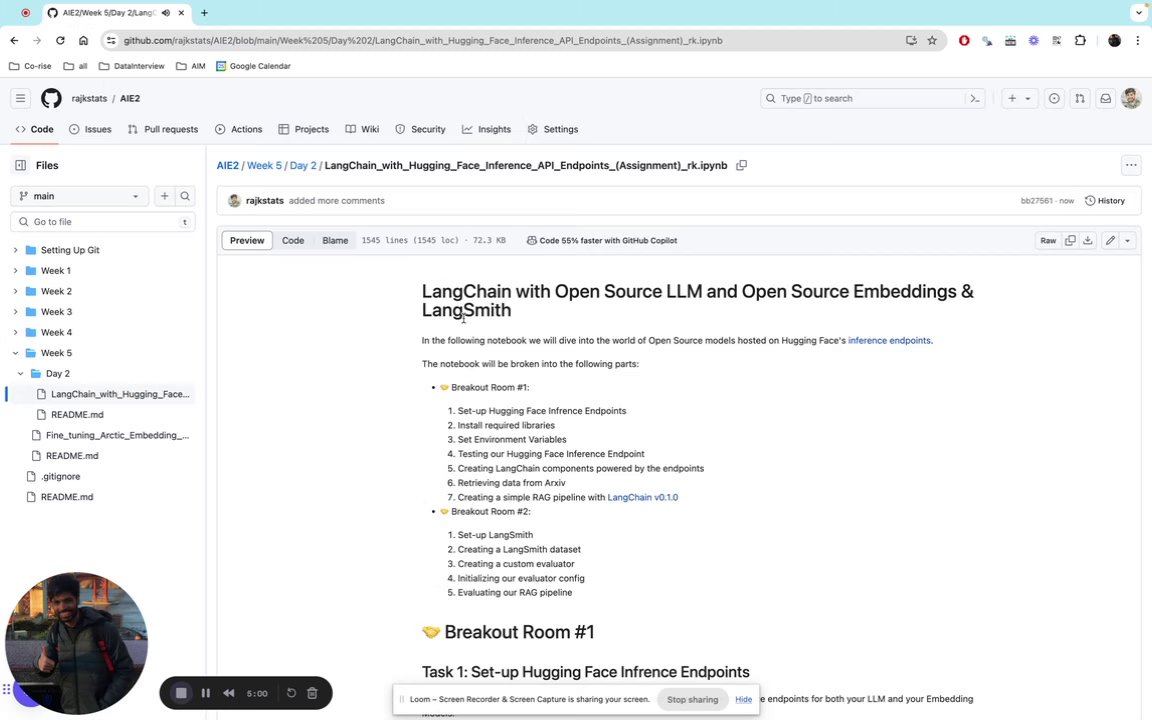Open the Raw file view
Screen dimensions: 1152x720
click(1048, 240)
